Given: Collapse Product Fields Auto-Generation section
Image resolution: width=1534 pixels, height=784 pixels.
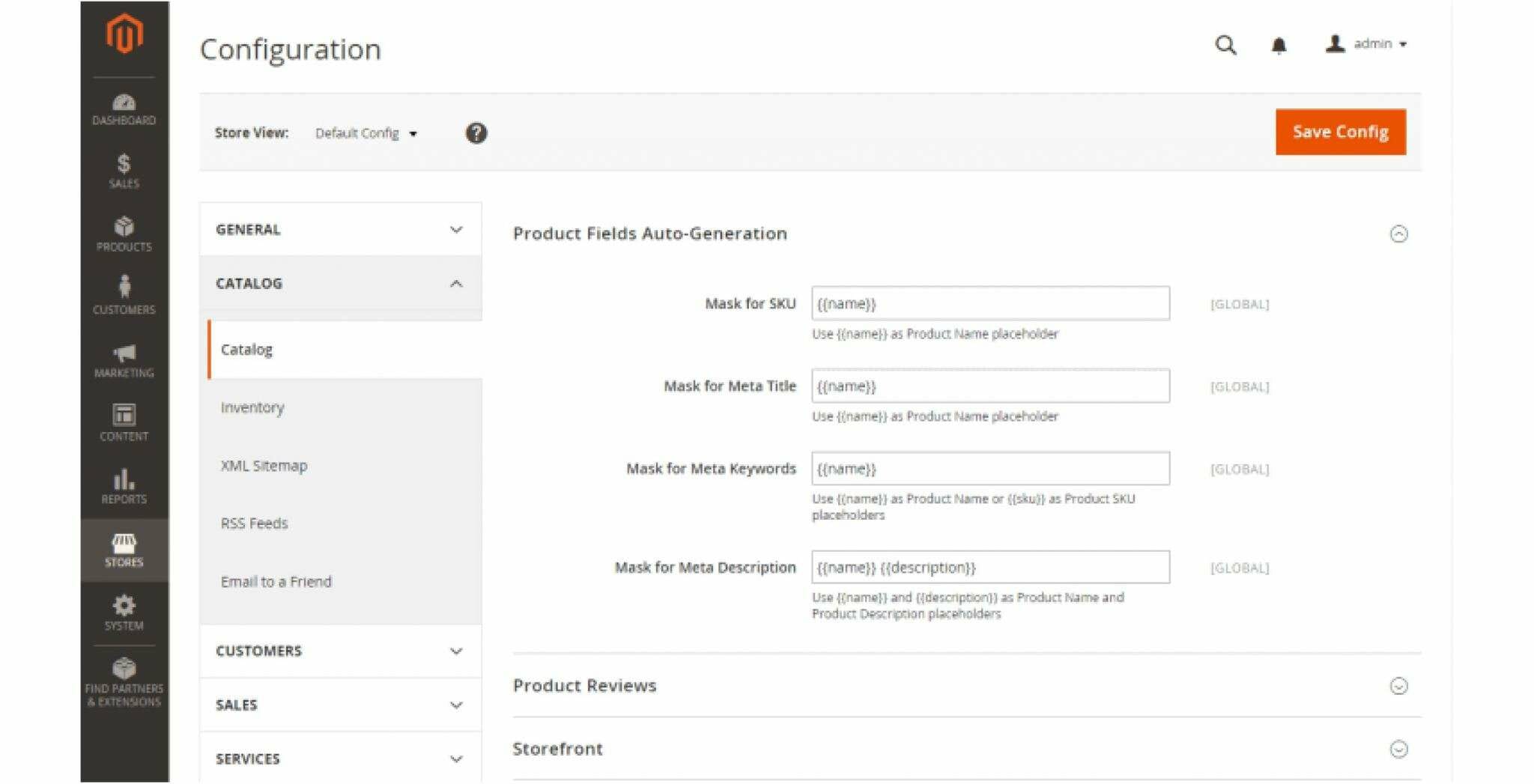Looking at the screenshot, I should [1398, 234].
